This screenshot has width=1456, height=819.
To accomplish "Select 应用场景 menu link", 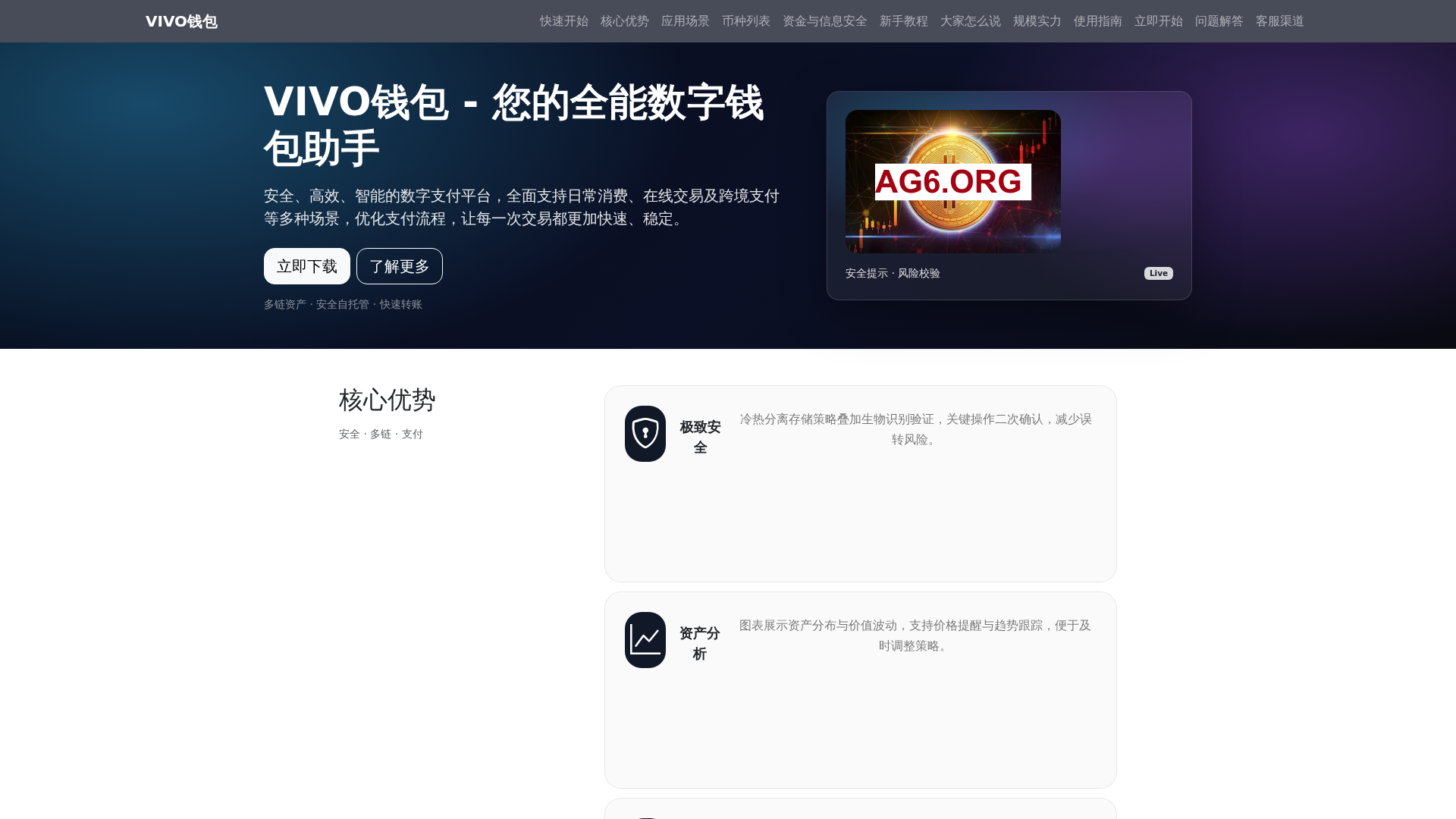I will [x=686, y=21].
